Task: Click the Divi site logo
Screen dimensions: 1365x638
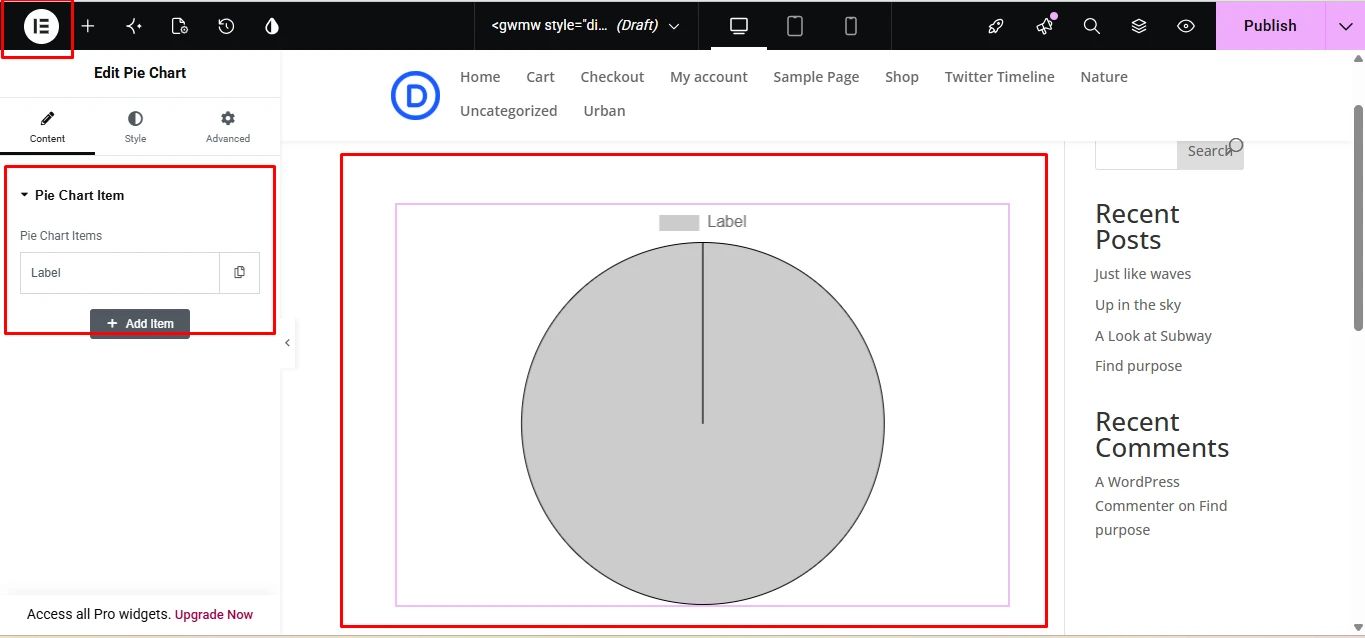Action: coord(415,95)
